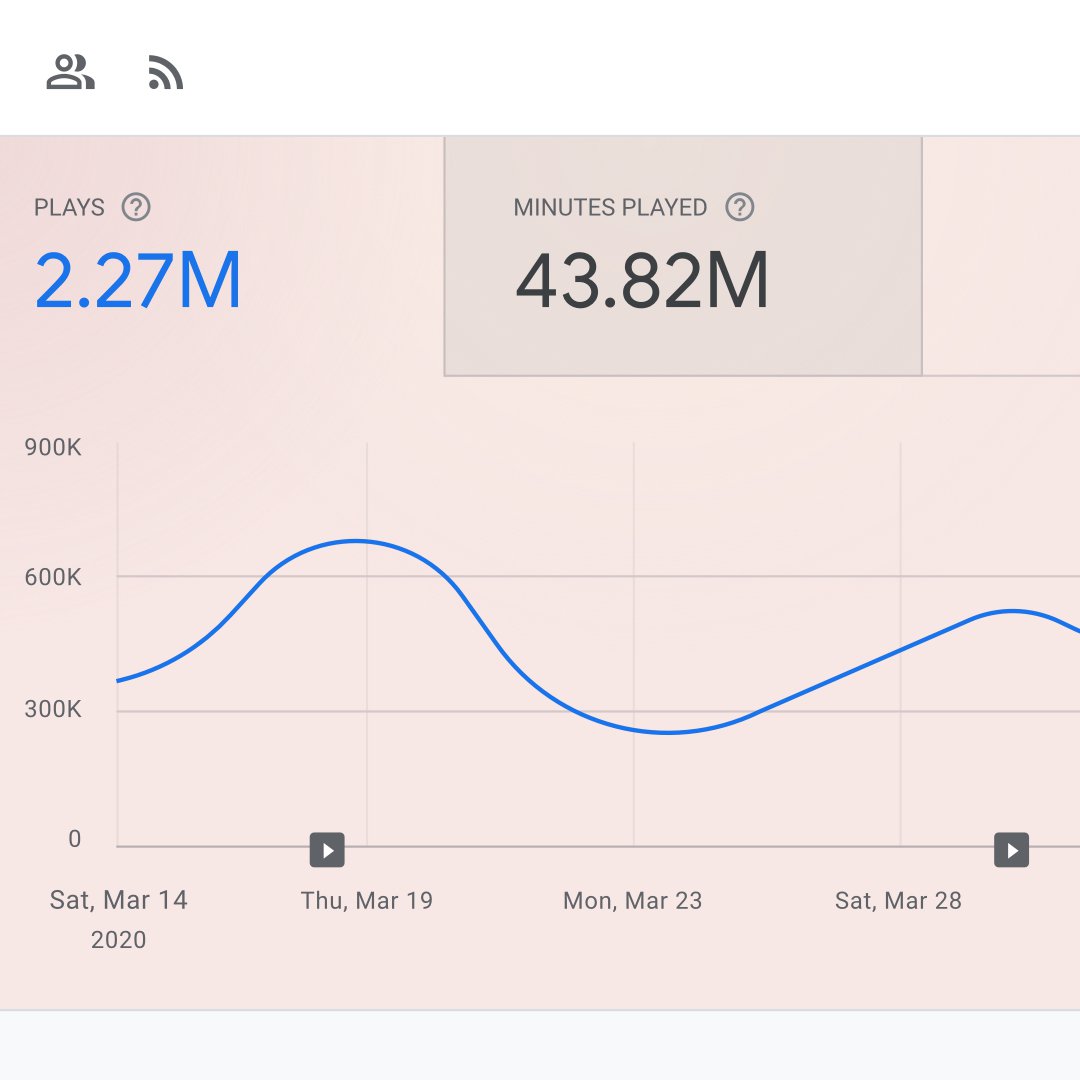Select the episode marker near Thu, Mar 19
The image size is (1080, 1080).
click(x=327, y=849)
